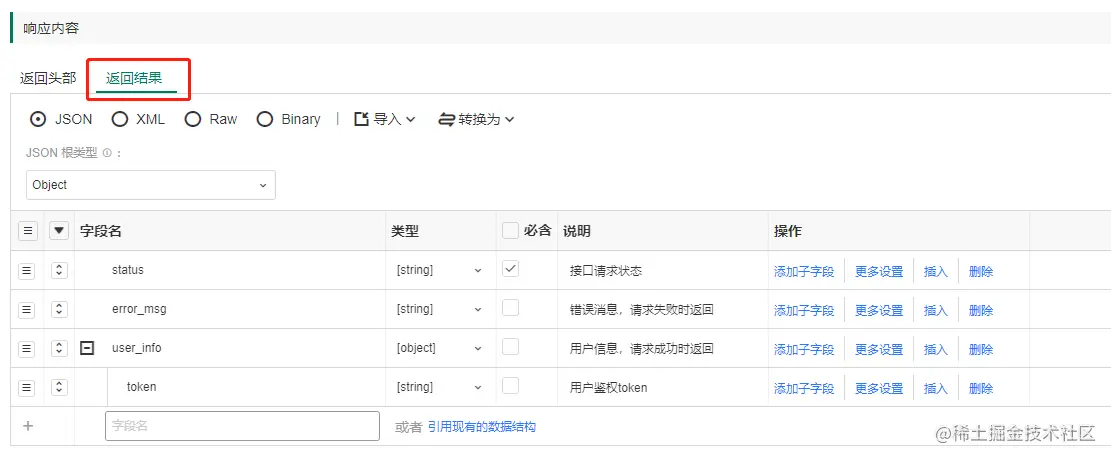Click 添加子字段 for user_info row
This screenshot has width=1111, height=459.
pos(804,349)
